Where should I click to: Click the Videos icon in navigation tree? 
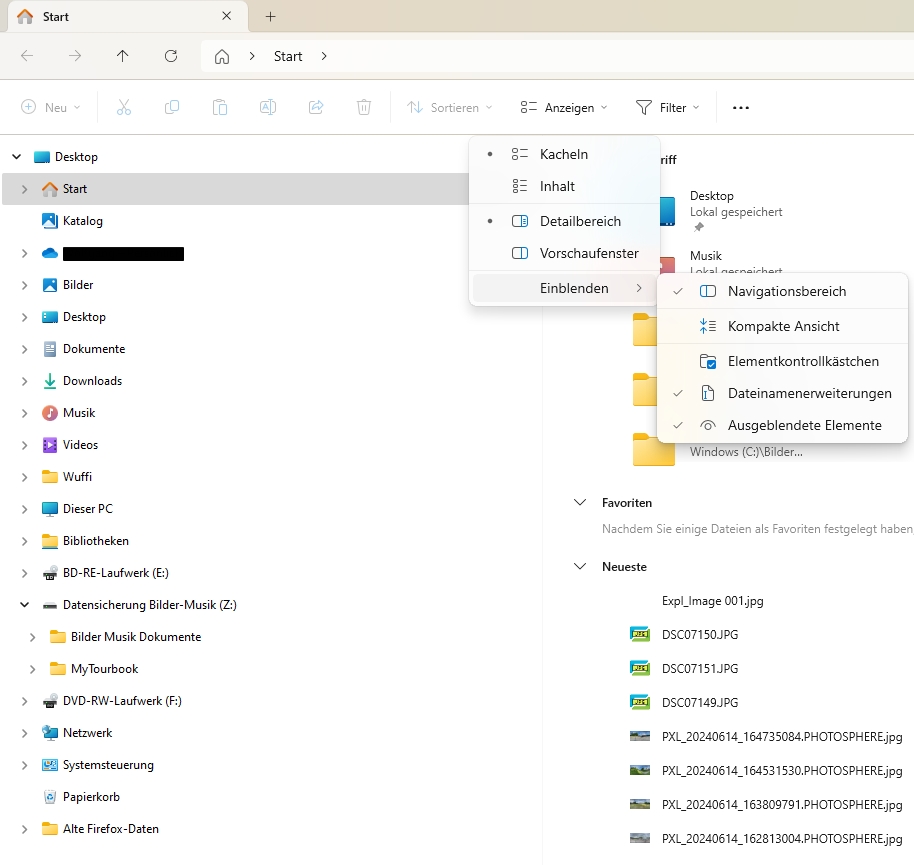point(50,445)
